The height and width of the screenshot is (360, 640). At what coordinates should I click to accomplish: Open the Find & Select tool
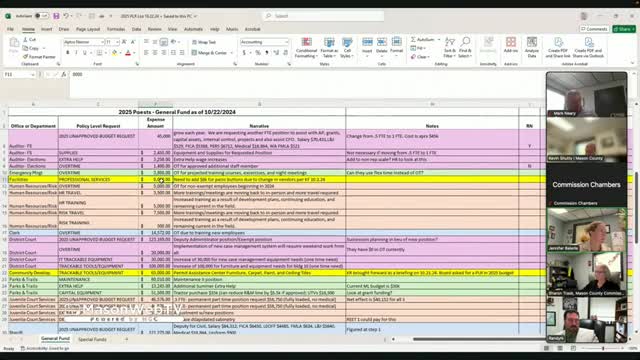coord(465,47)
